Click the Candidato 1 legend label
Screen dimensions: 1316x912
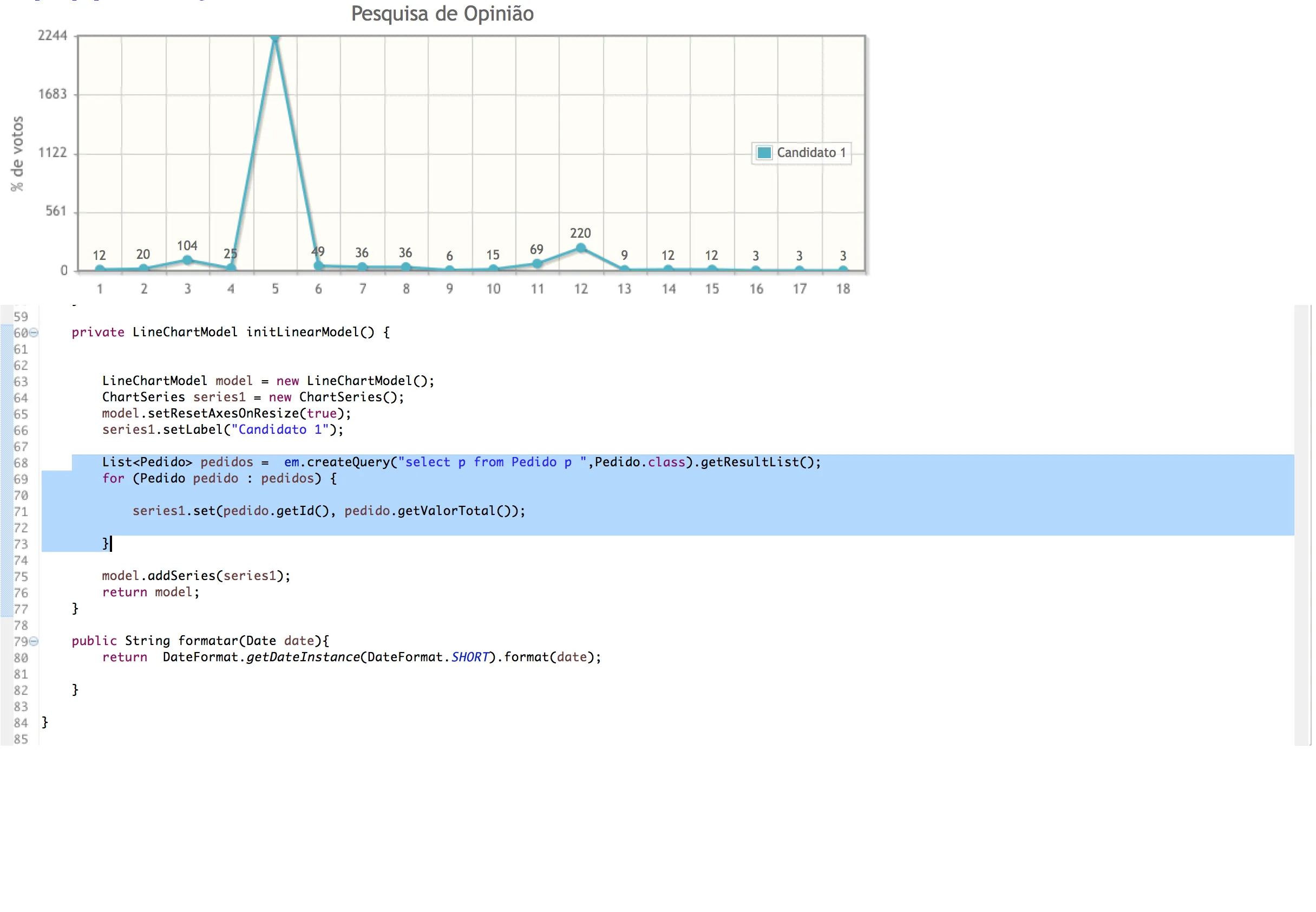(810, 153)
